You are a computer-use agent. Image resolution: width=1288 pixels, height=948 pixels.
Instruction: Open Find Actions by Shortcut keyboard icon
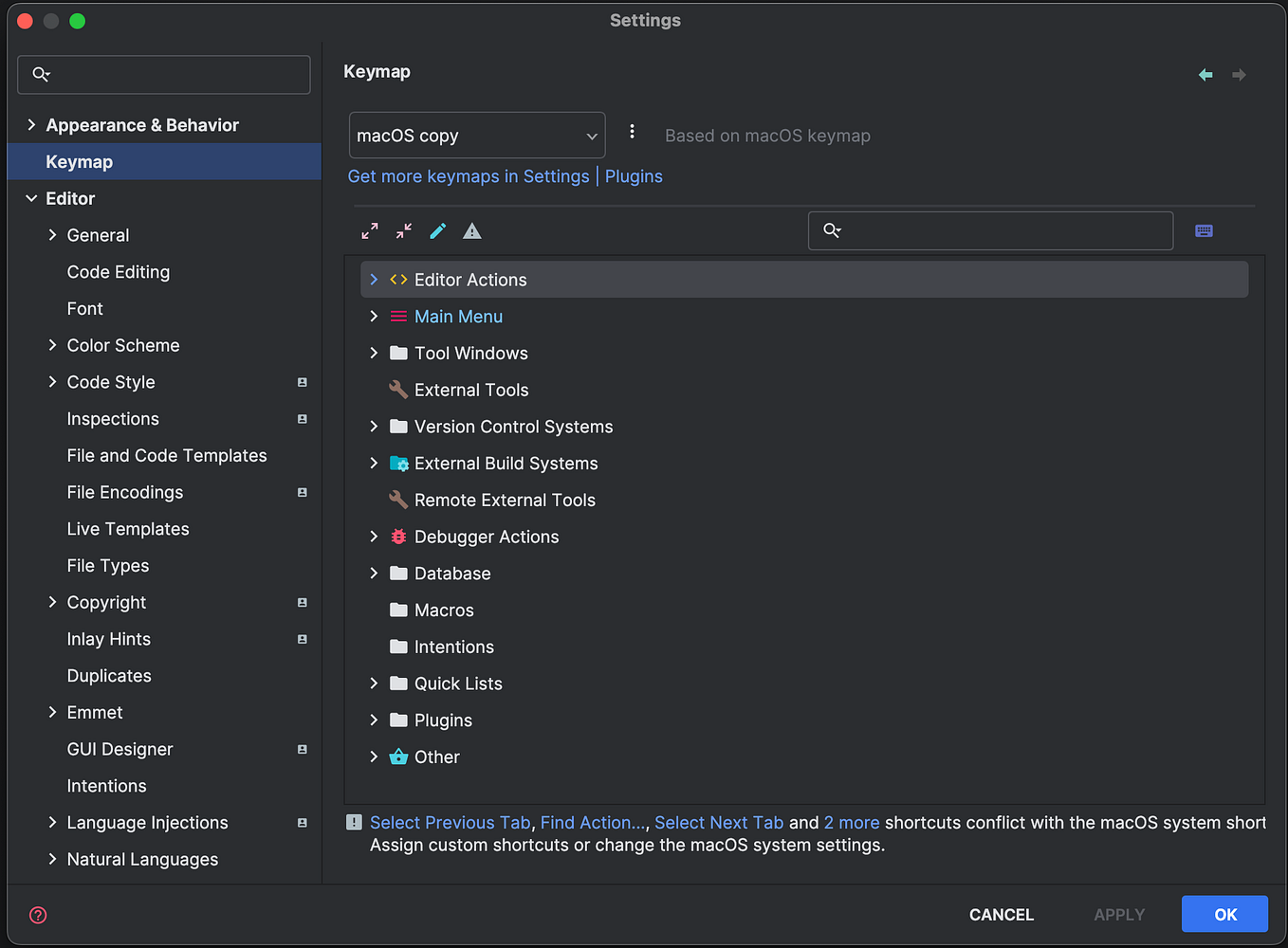[1204, 230]
